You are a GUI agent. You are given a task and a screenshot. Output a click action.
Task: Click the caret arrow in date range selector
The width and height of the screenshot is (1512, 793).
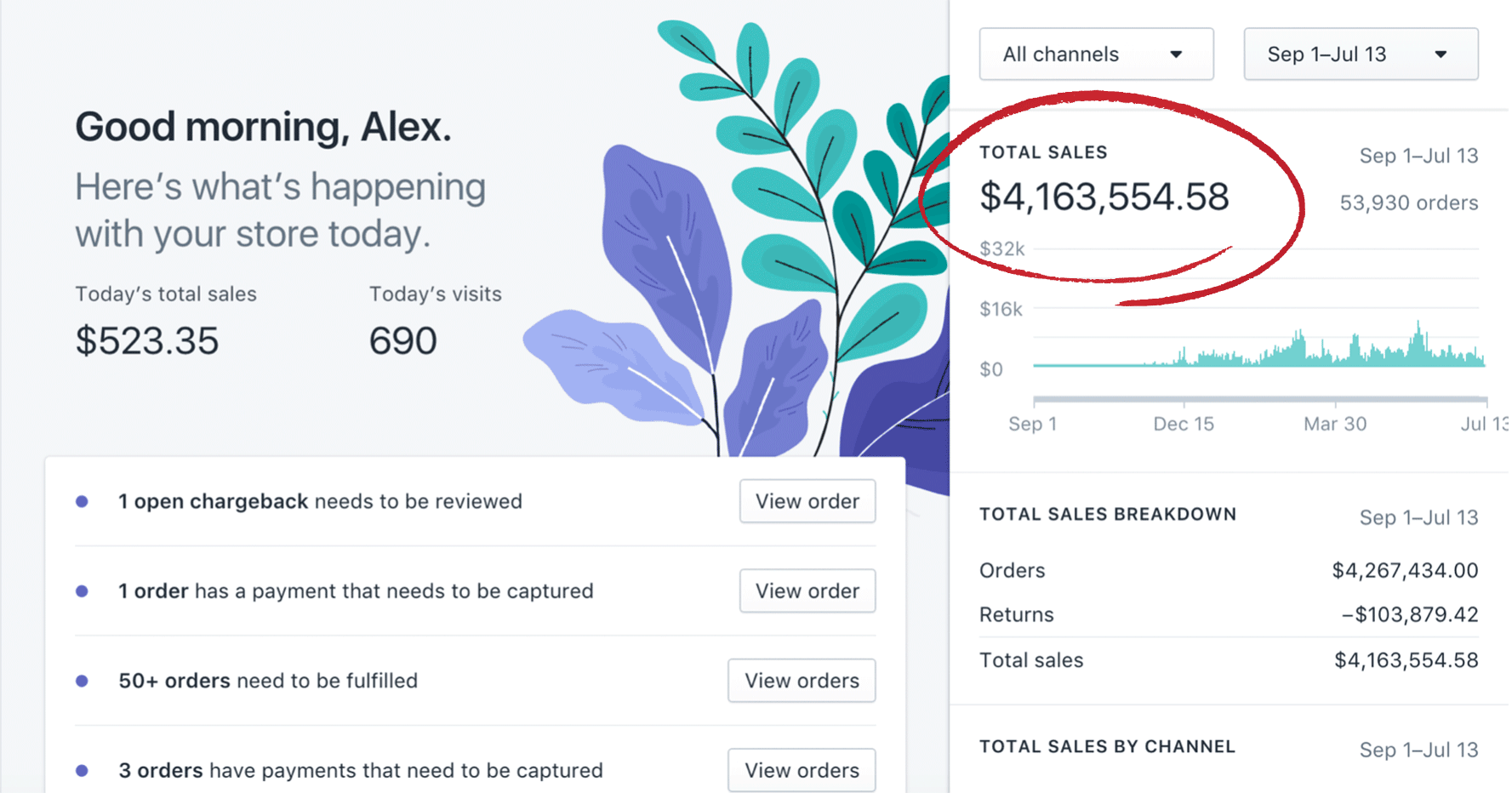pyautogui.click(x=1441, y=54)
